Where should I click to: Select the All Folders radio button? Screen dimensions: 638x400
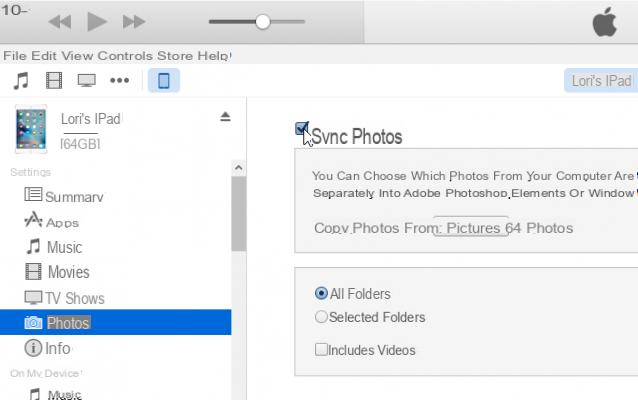pos(321,293)
